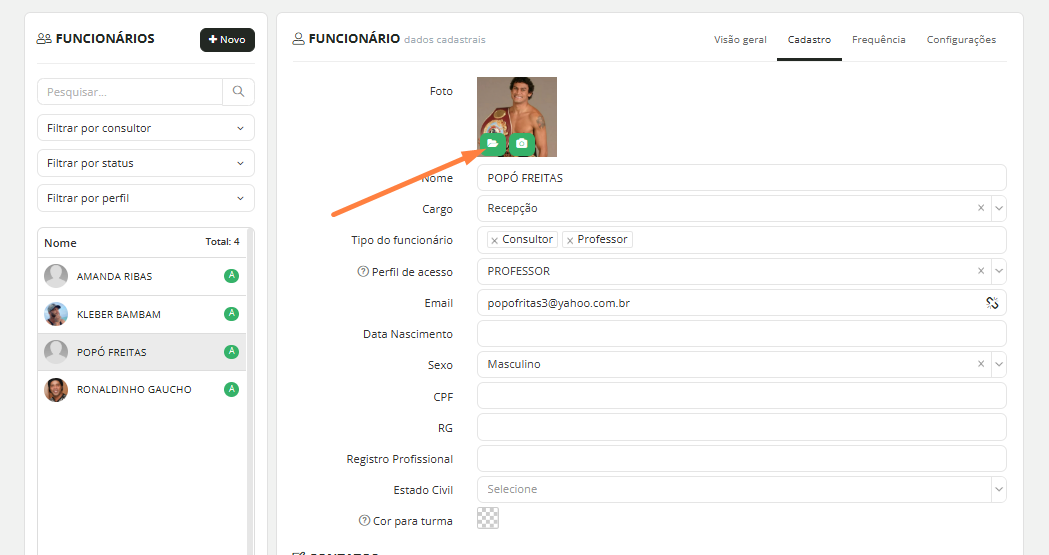Click the Registro Profissional field
1049x555 pixels.
coord(741,459)
